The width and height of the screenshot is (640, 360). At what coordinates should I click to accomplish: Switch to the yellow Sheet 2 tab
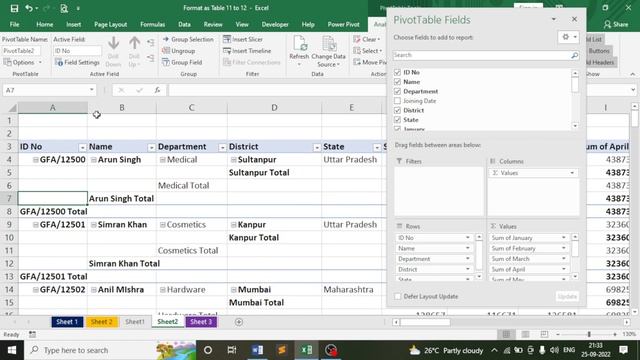coord(102,322)
